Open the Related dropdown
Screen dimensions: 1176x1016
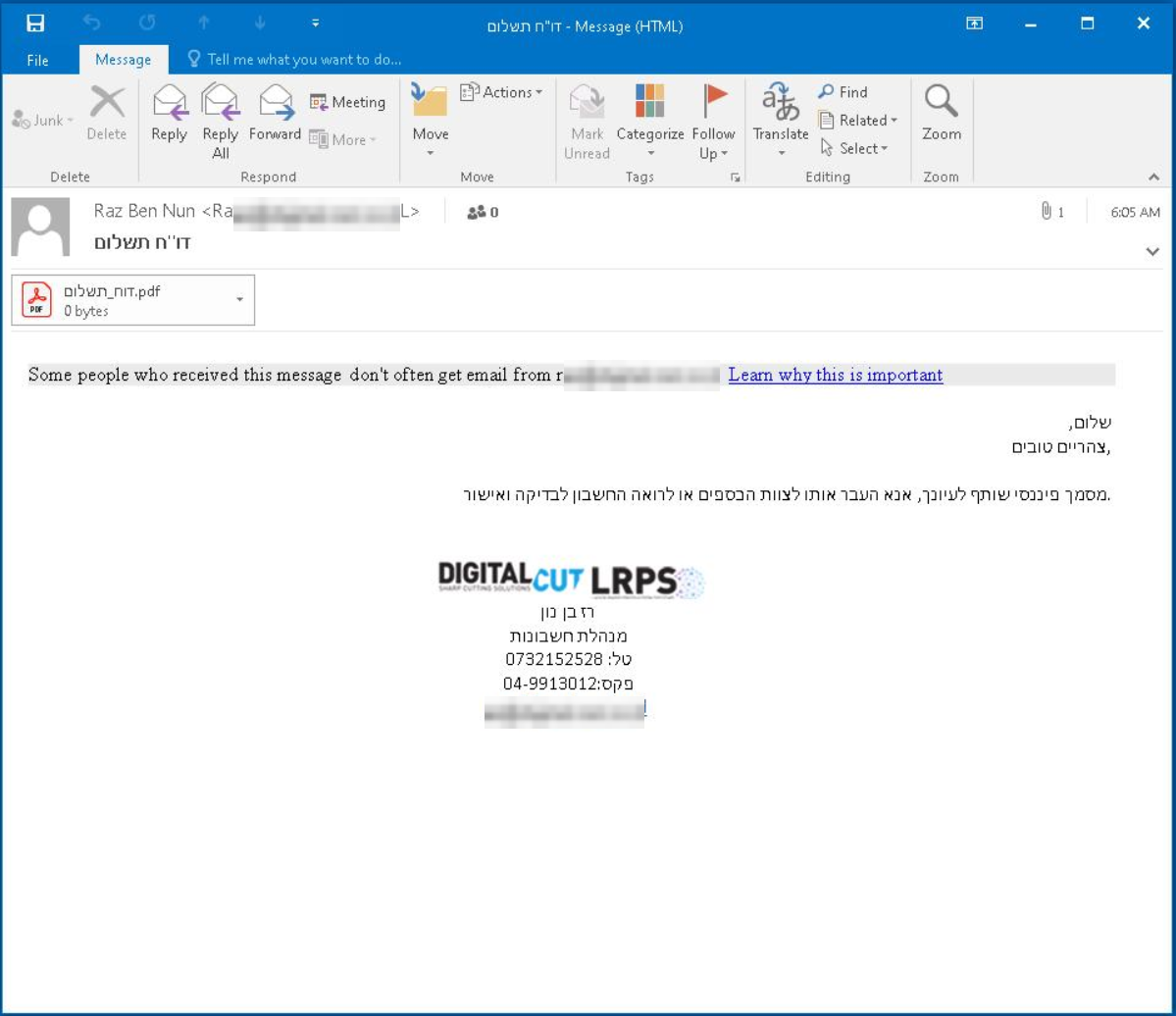tap(858, 120)
